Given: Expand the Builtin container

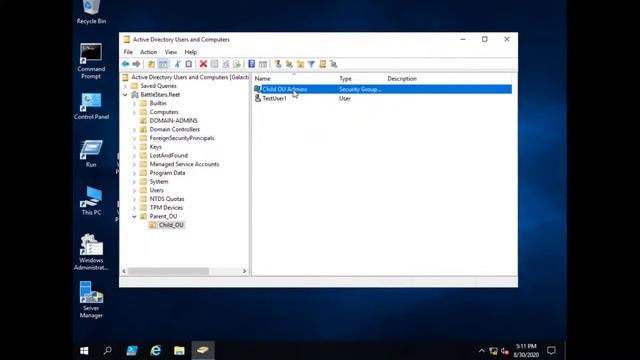Looking at the screenshot, I should pos(134,104).
